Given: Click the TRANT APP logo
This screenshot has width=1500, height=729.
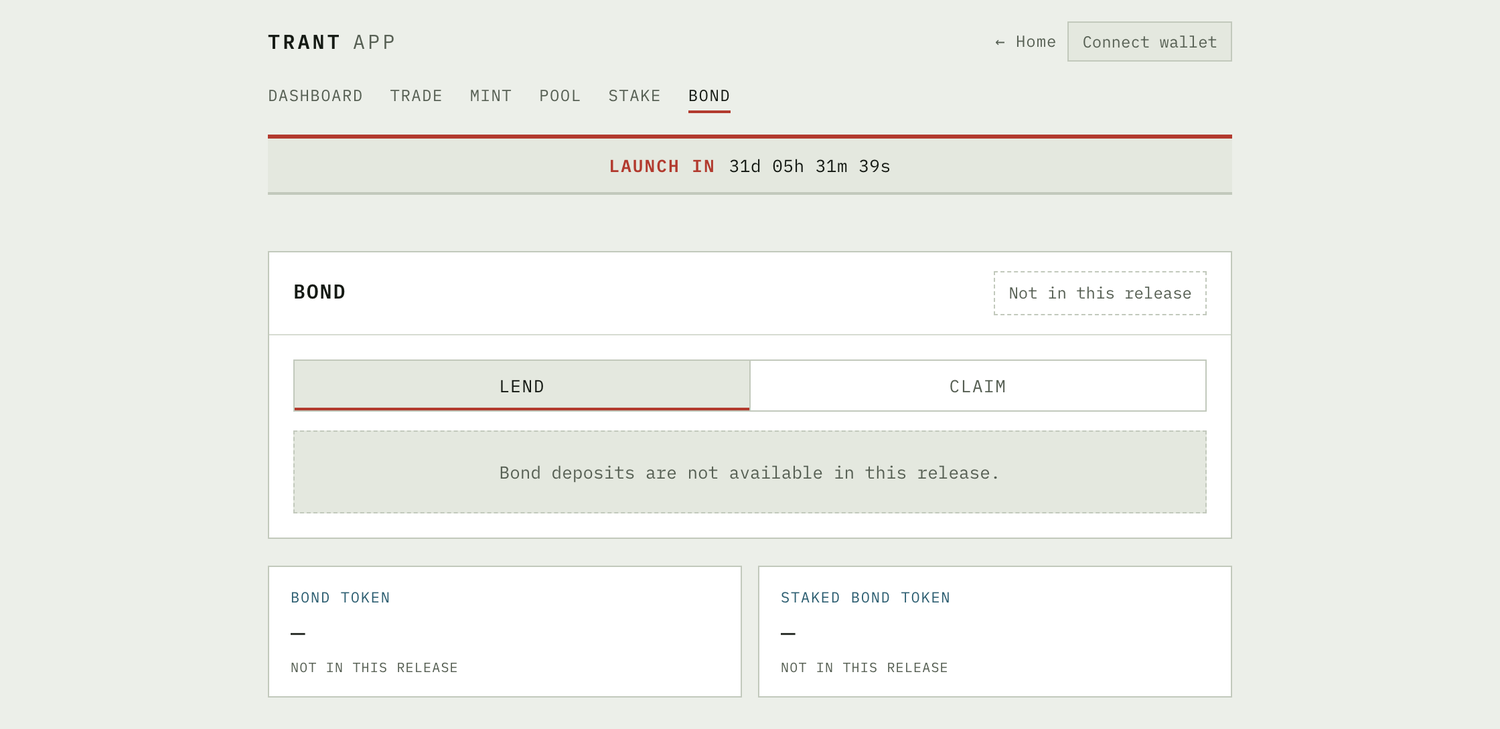Looking at the screenshot, I should coord(332,42).
